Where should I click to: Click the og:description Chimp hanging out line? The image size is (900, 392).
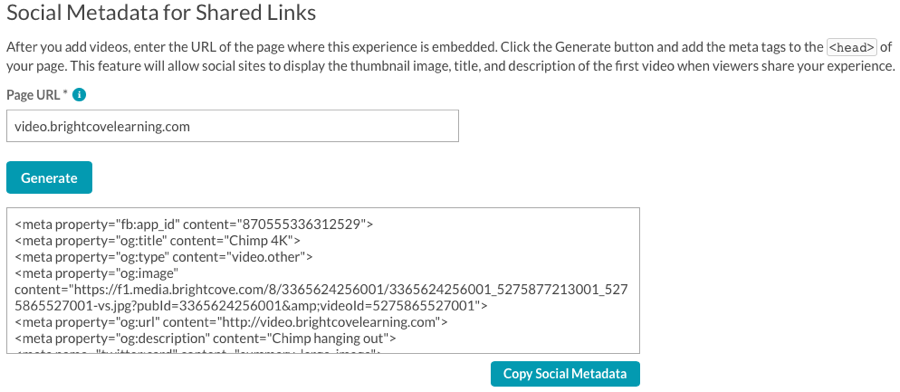pyautogui.click(x=205, y=338)
